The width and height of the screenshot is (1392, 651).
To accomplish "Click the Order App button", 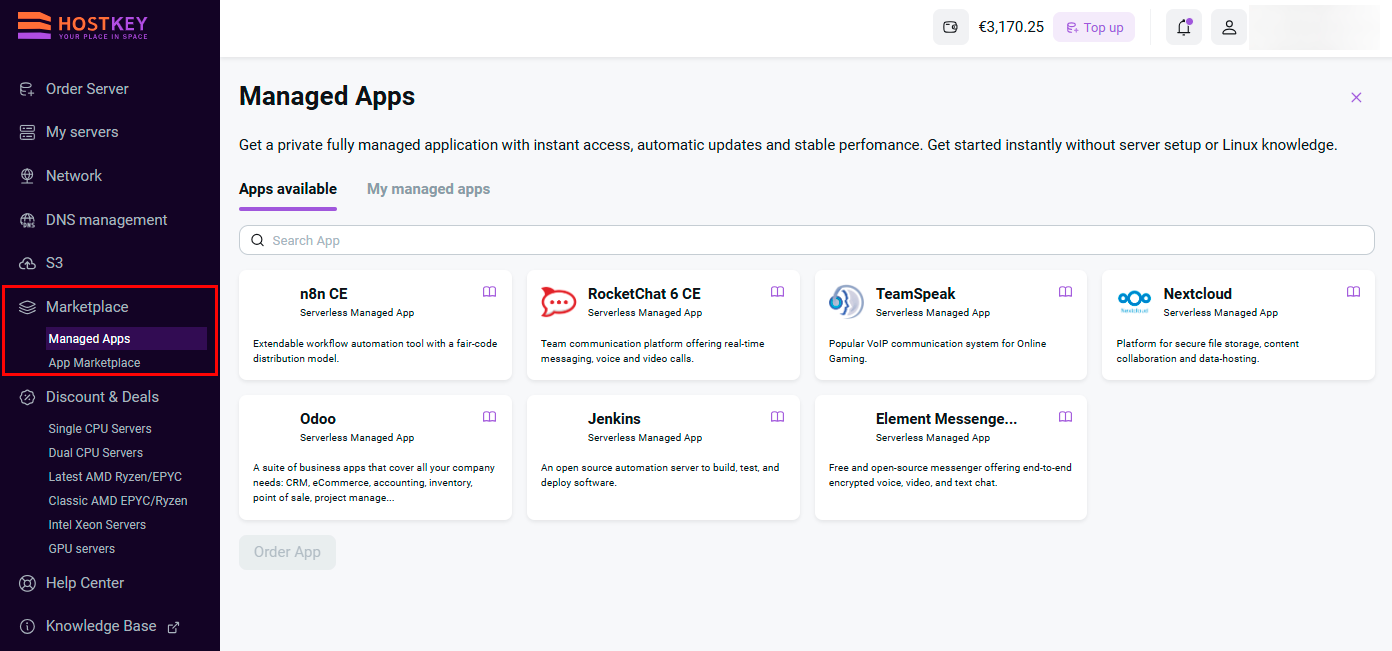I will 287,552.
